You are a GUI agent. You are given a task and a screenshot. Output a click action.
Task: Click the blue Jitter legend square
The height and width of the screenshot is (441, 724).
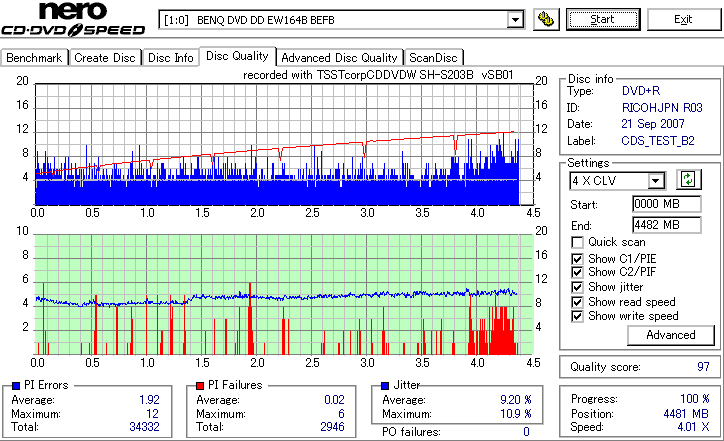pyautogui.click(x=385, y=386)
